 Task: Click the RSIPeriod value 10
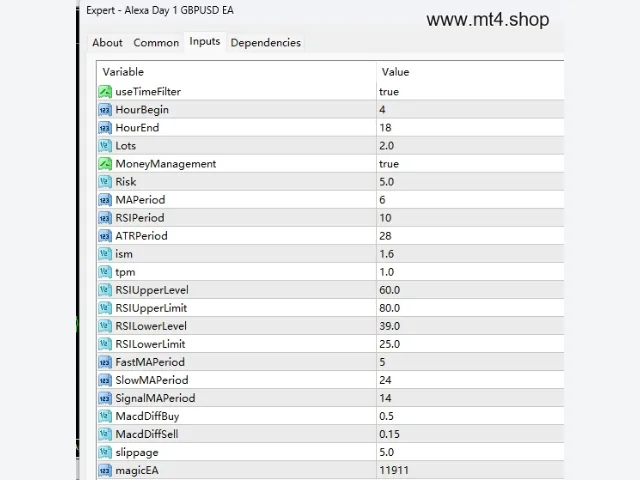385,218
